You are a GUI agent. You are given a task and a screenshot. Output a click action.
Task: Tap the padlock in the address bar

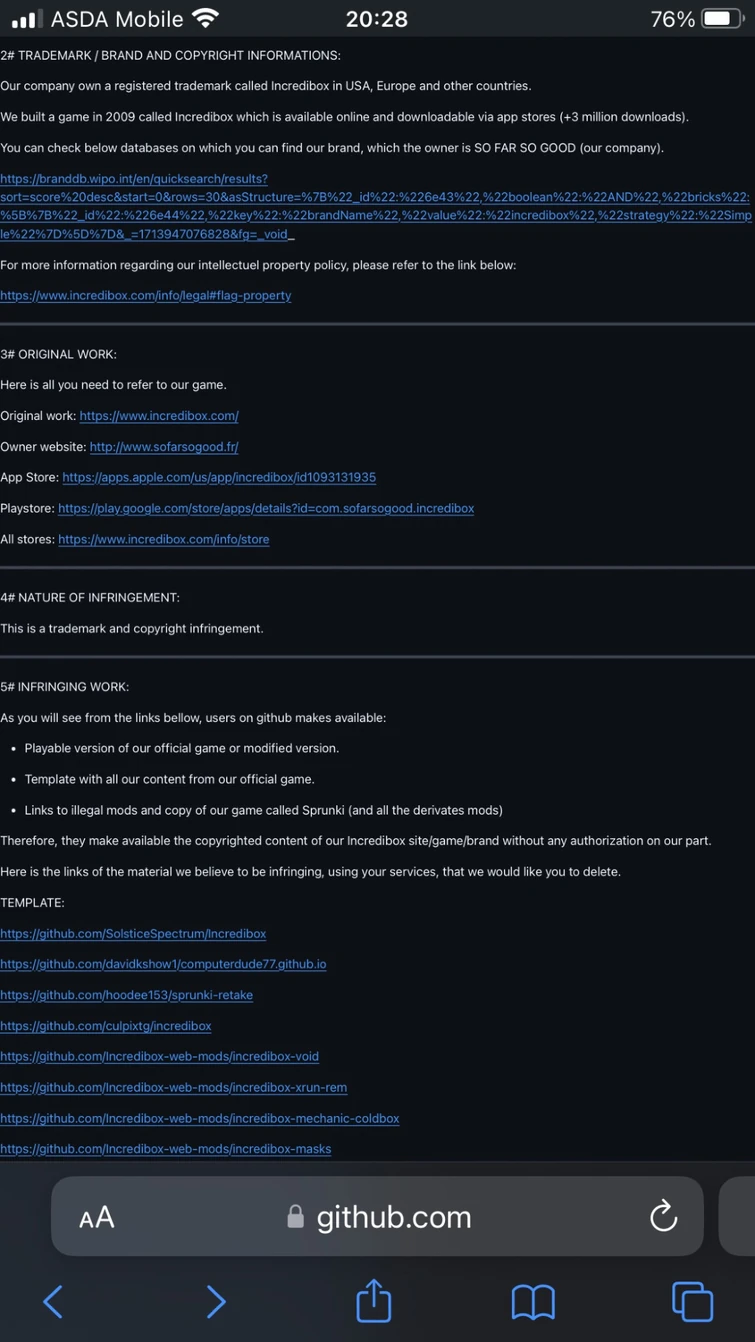[296, 1216]
